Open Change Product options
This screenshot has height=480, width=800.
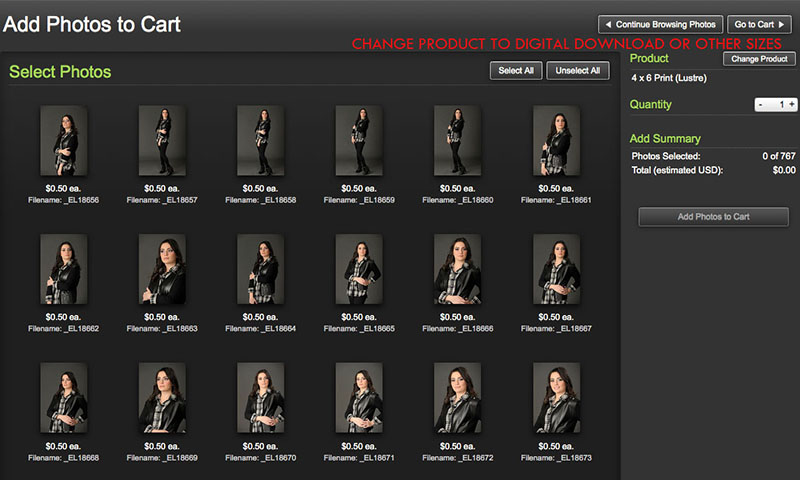pos(759,60)
